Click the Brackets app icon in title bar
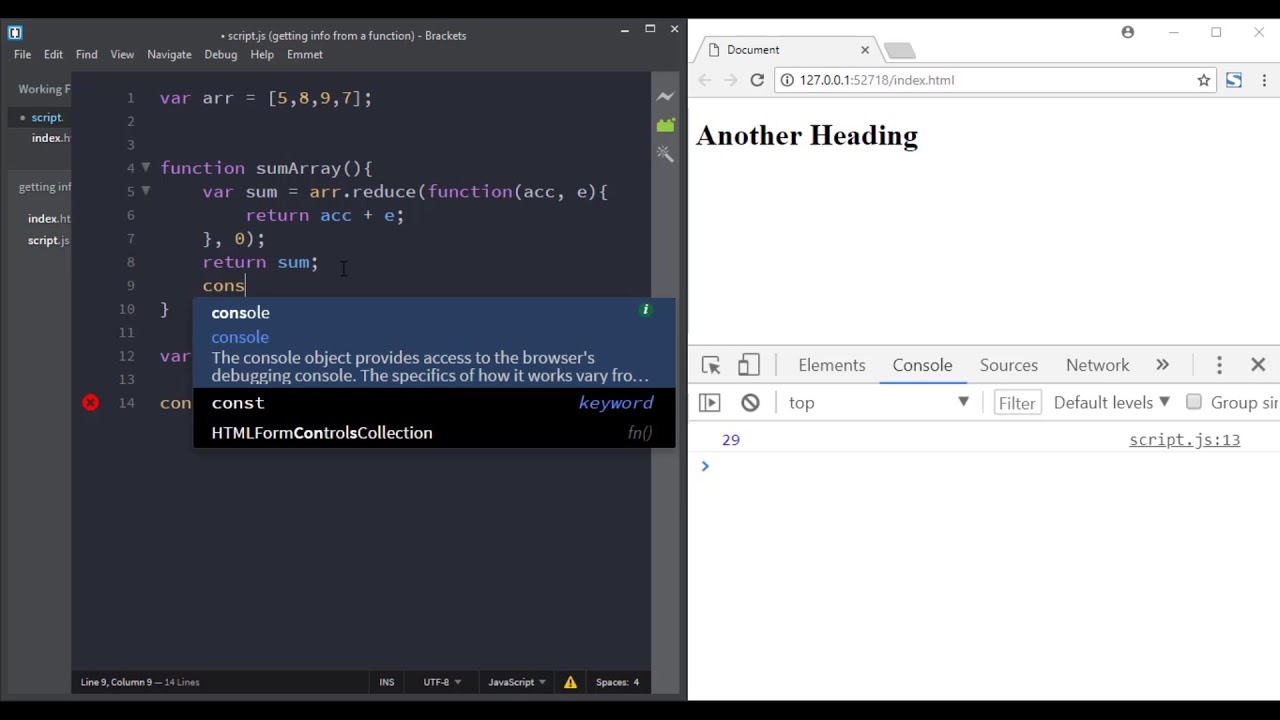Image resolution: width=1280 pixels, height=720 pixels. (x=14, y=32)
